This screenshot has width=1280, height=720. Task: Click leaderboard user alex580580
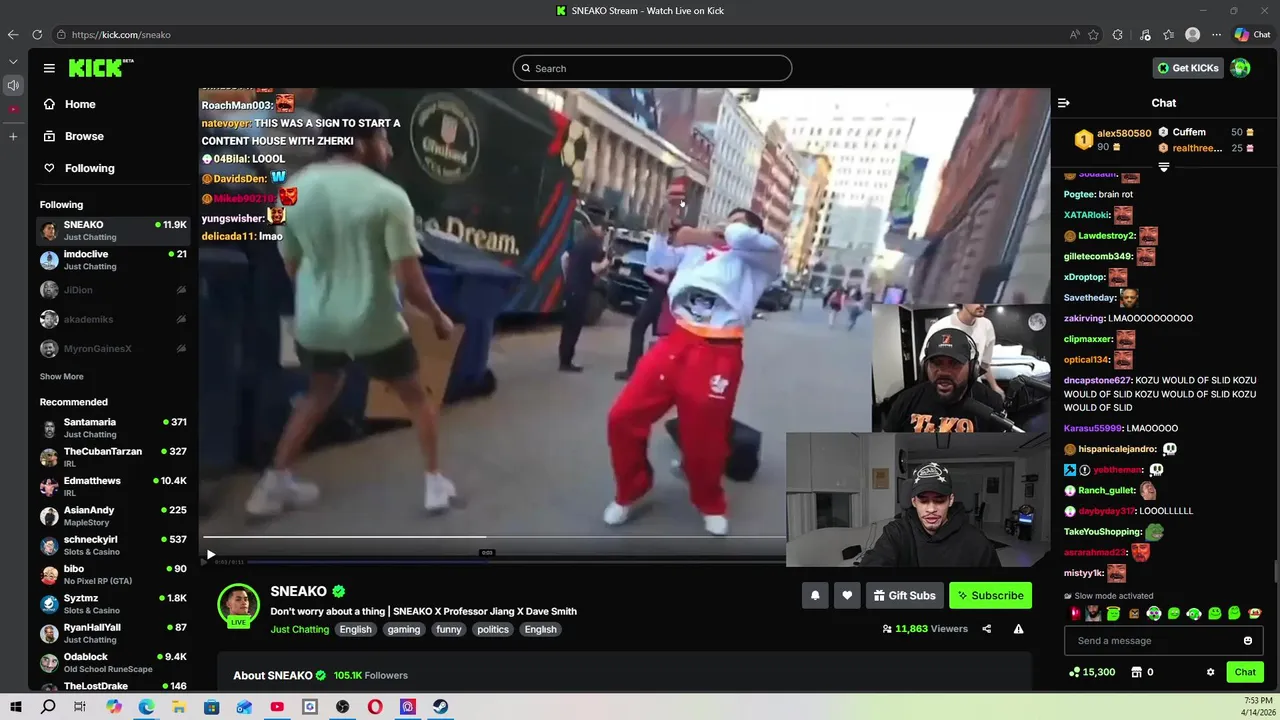(x=1124, y=133)
